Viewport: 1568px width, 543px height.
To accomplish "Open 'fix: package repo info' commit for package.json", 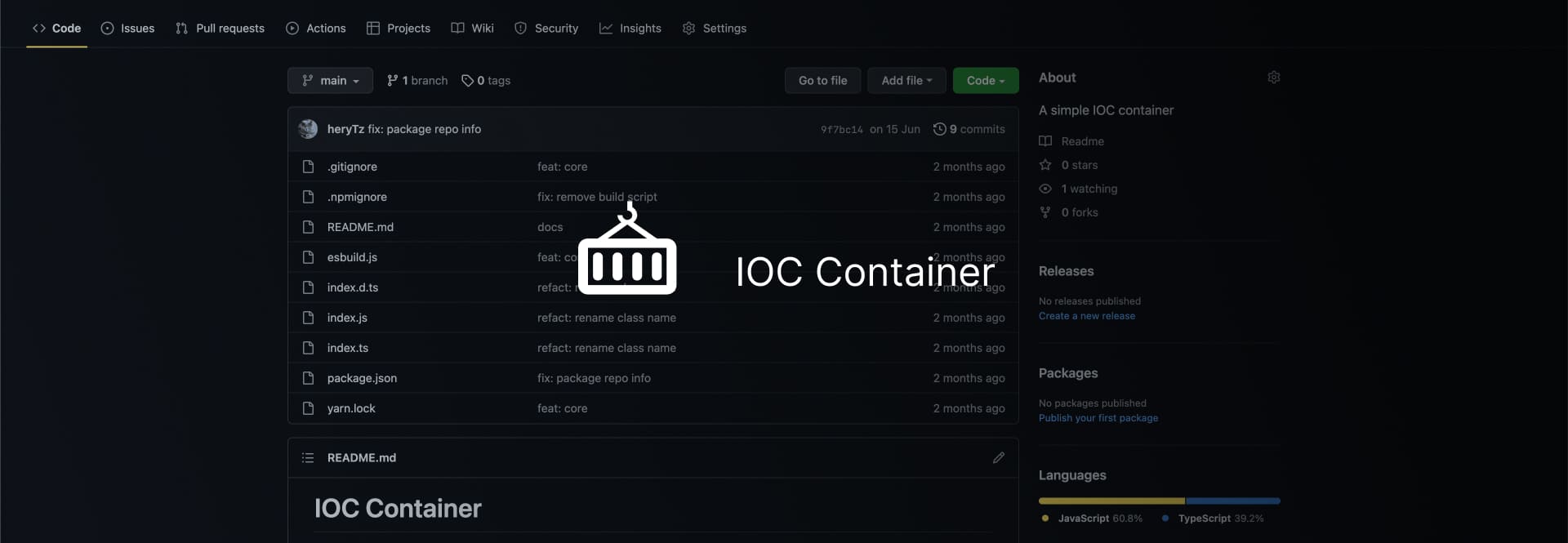I will pyautogui.click(x=594, y=378).
